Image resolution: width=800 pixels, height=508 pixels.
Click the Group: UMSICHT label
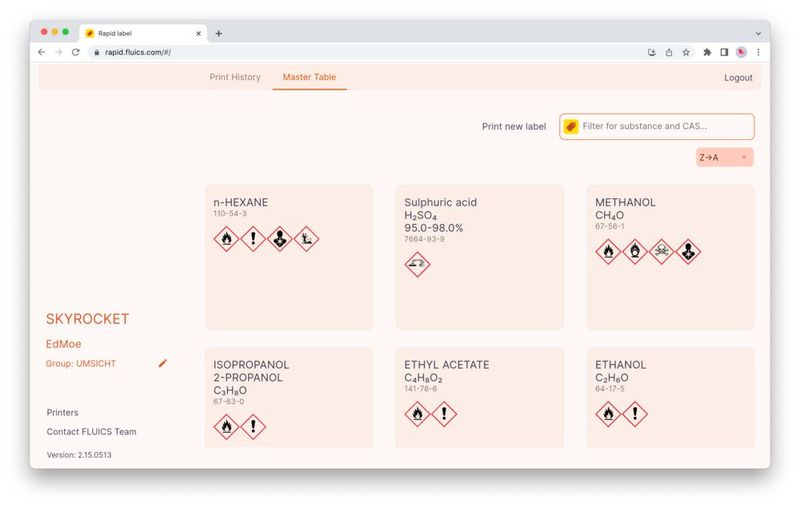click(81, 363)
